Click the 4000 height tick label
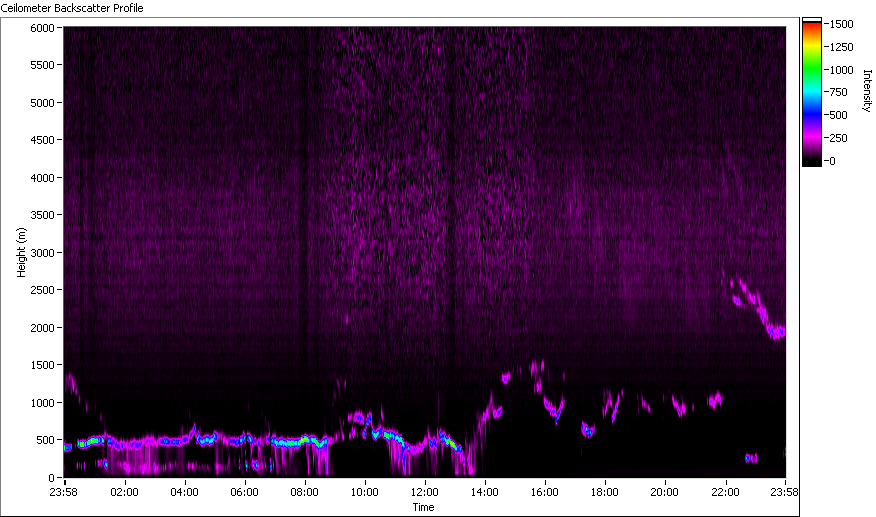Viewport: 876px width, 517px height. pos(42,178)
